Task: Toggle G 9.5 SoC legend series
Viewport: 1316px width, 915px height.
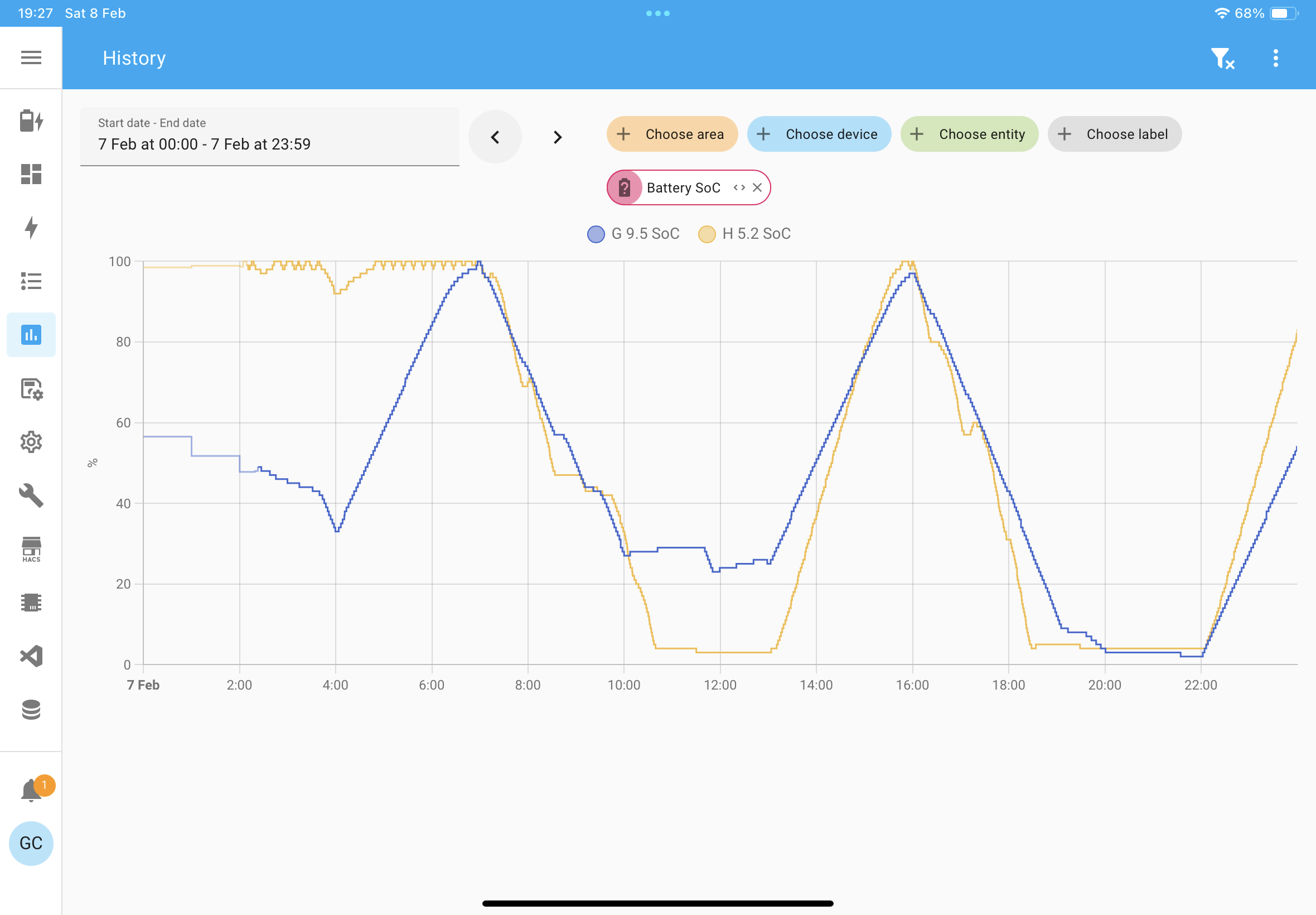Action: 633,234
